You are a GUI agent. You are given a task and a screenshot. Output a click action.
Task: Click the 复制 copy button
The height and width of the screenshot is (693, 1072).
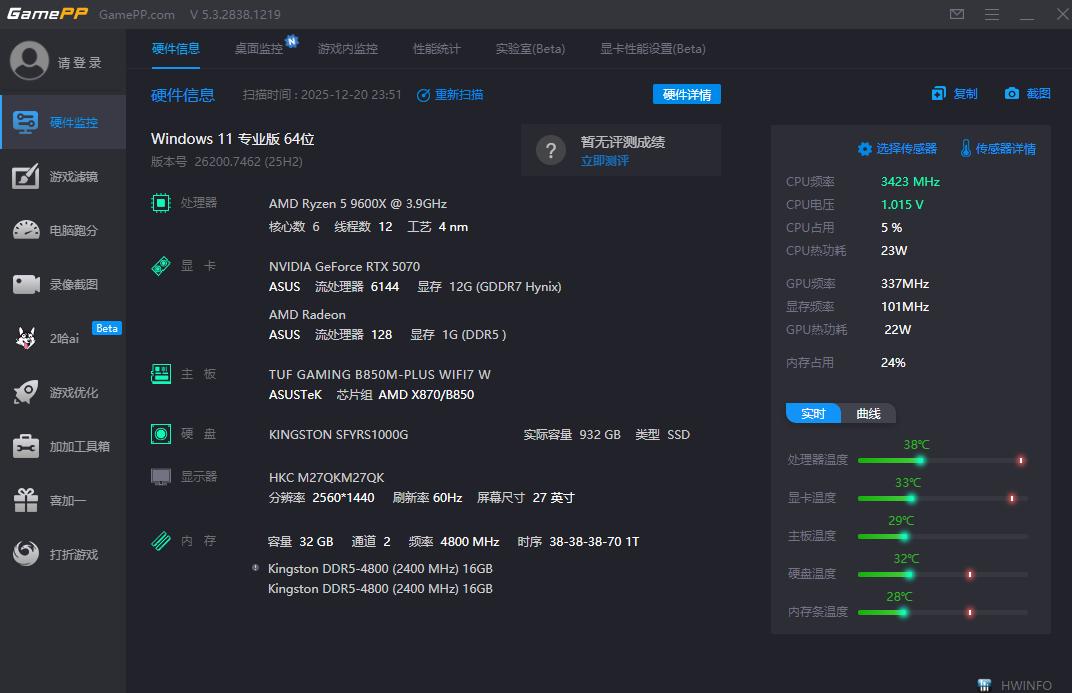coord(955,94)
